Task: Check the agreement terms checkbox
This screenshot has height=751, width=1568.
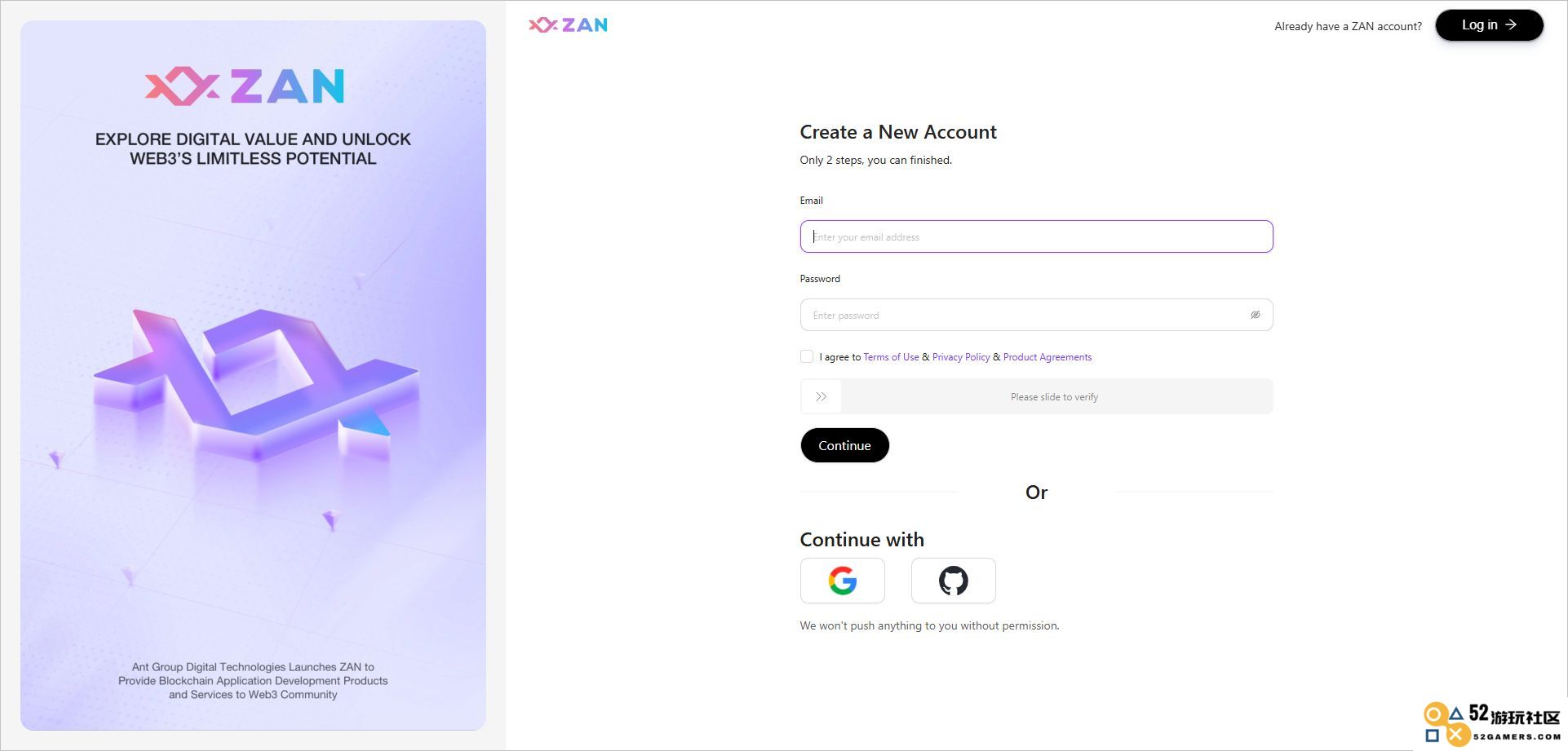Action: 807,356
